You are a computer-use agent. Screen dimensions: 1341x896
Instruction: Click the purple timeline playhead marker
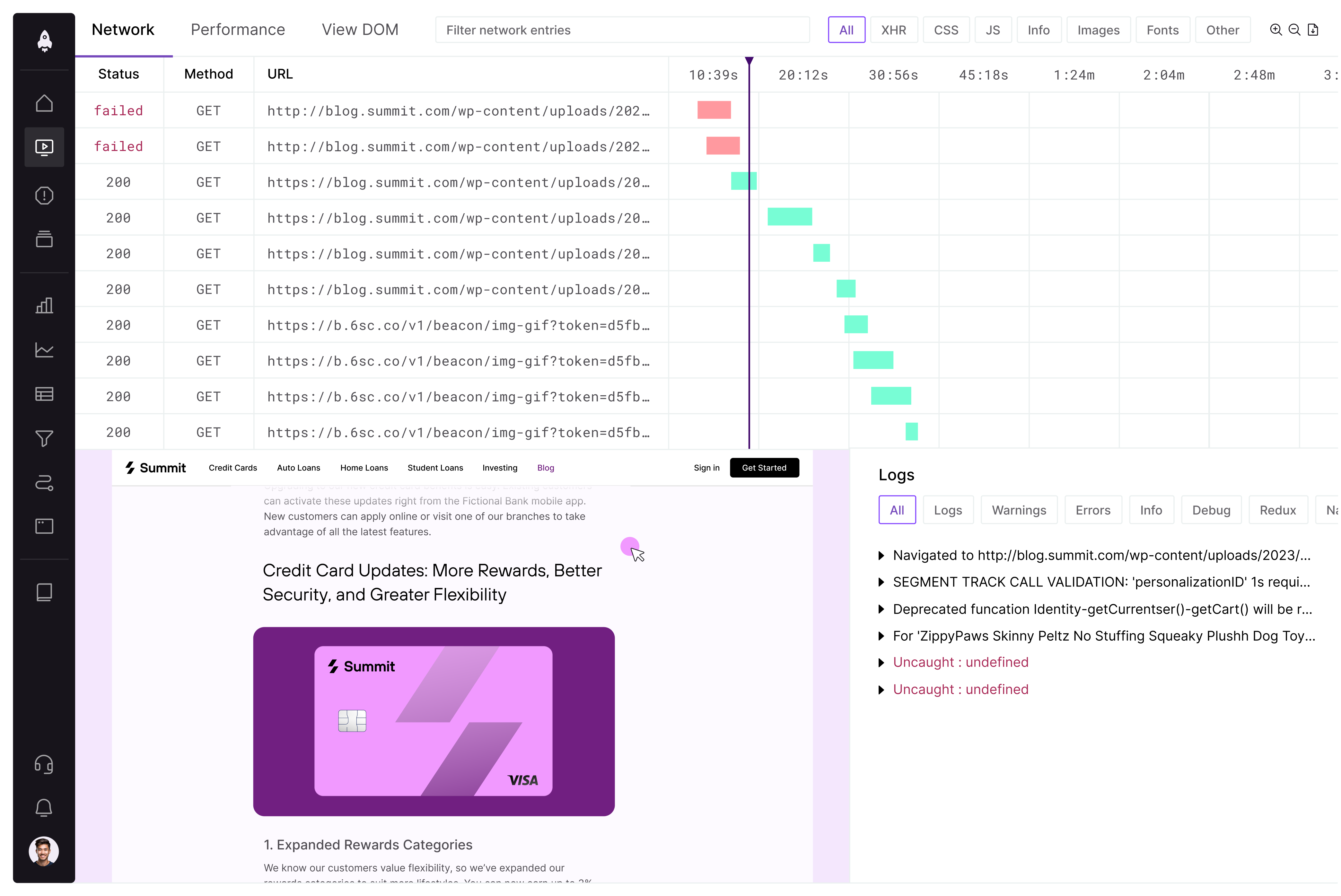749,61
